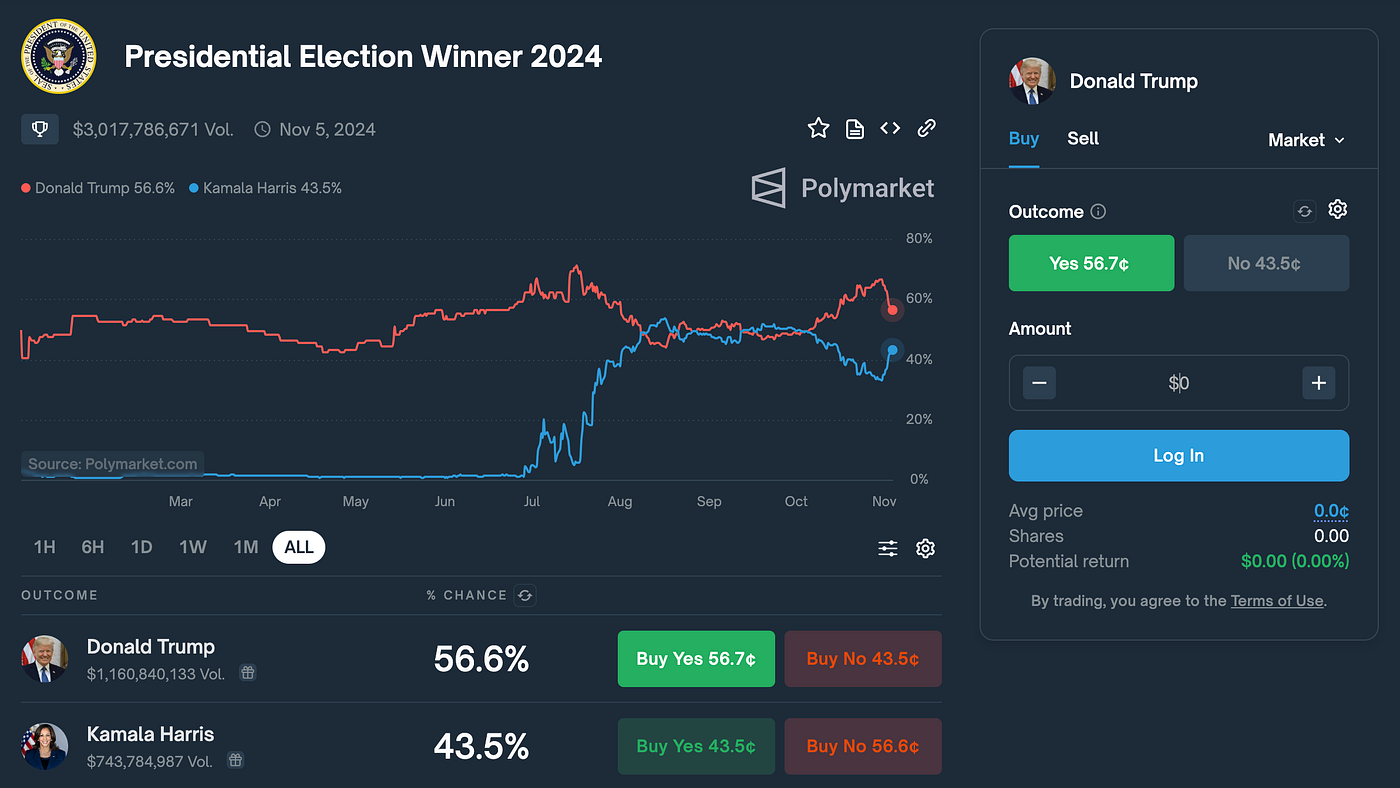Screen dimensions: 1400x788
Task: Open Outcome settings gear in Buy panel
Action: click(x=1338, y=209)
